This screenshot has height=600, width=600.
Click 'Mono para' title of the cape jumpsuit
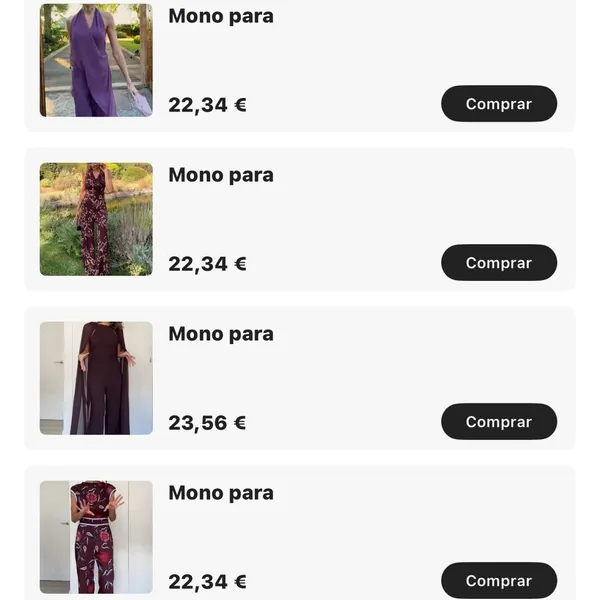221,334
